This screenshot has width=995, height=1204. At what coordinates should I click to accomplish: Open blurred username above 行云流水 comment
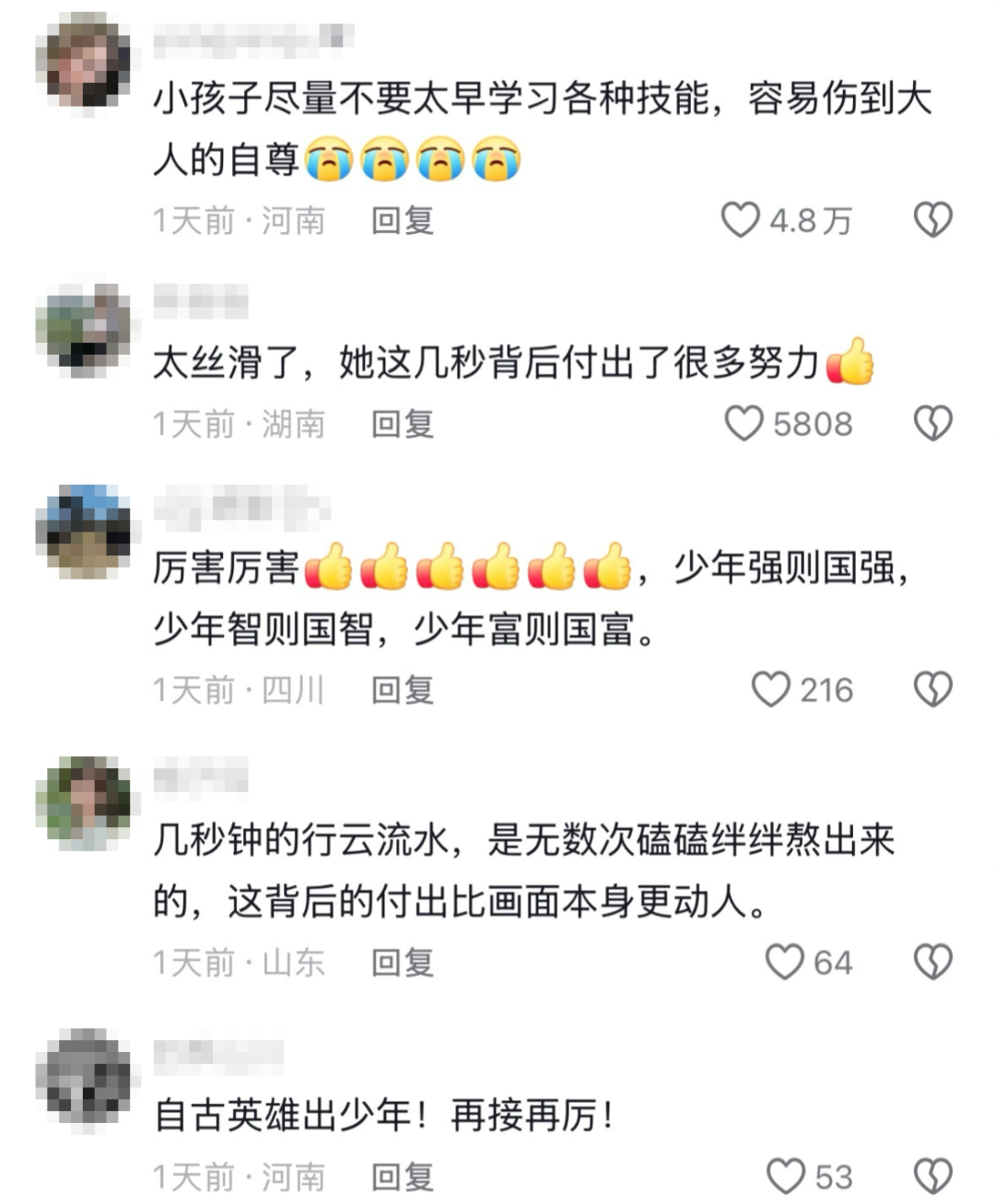click(x=201, y=777)
